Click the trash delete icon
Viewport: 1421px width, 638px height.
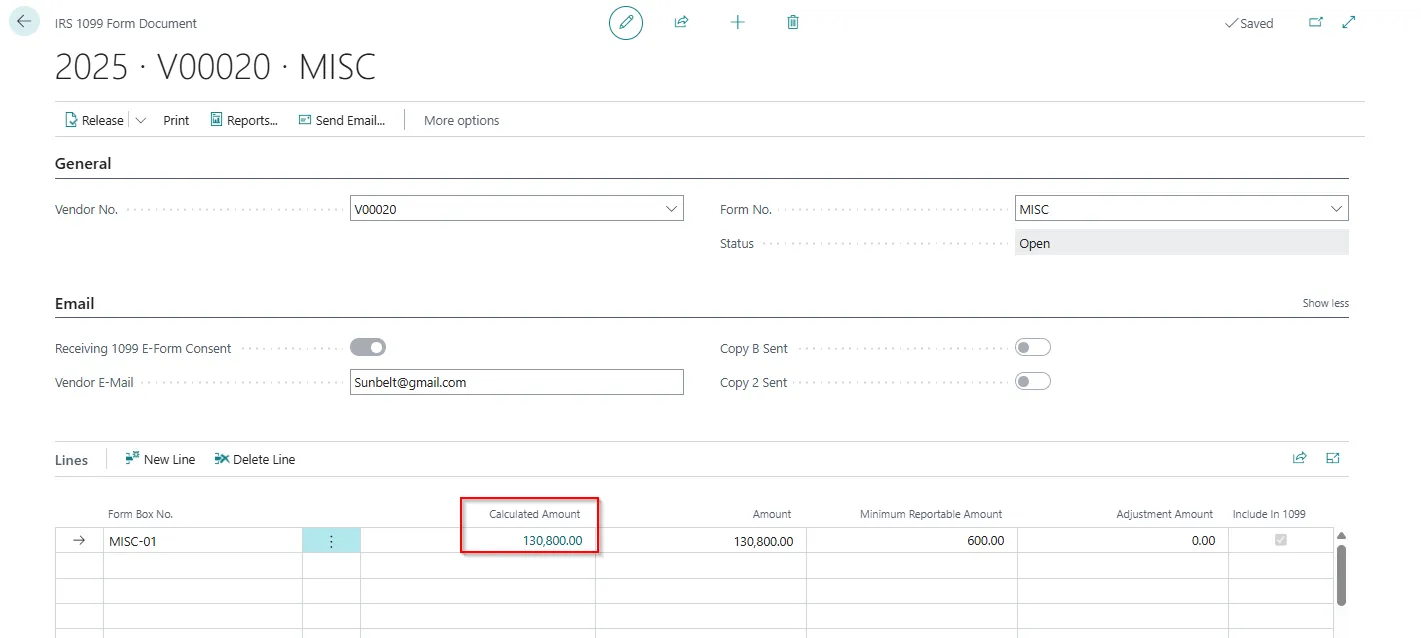(x=793, y=22)
